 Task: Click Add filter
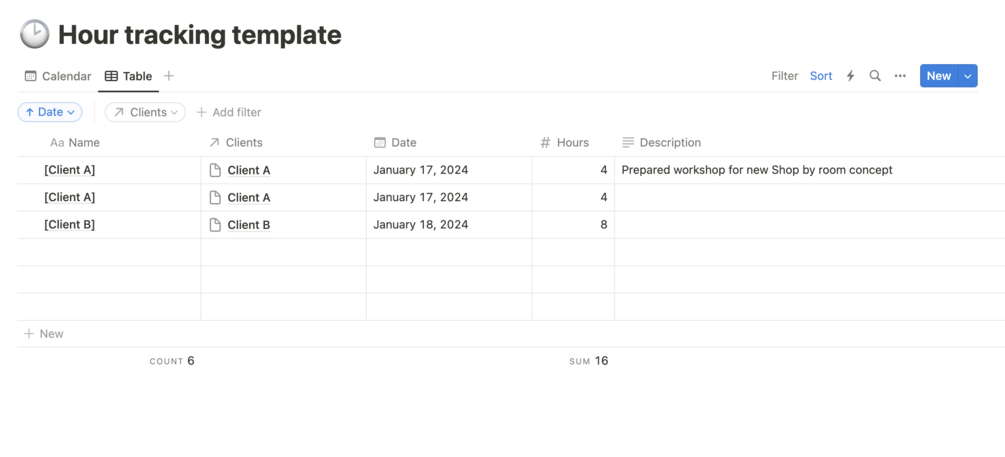pyautogui.click(x=229, y=112)
